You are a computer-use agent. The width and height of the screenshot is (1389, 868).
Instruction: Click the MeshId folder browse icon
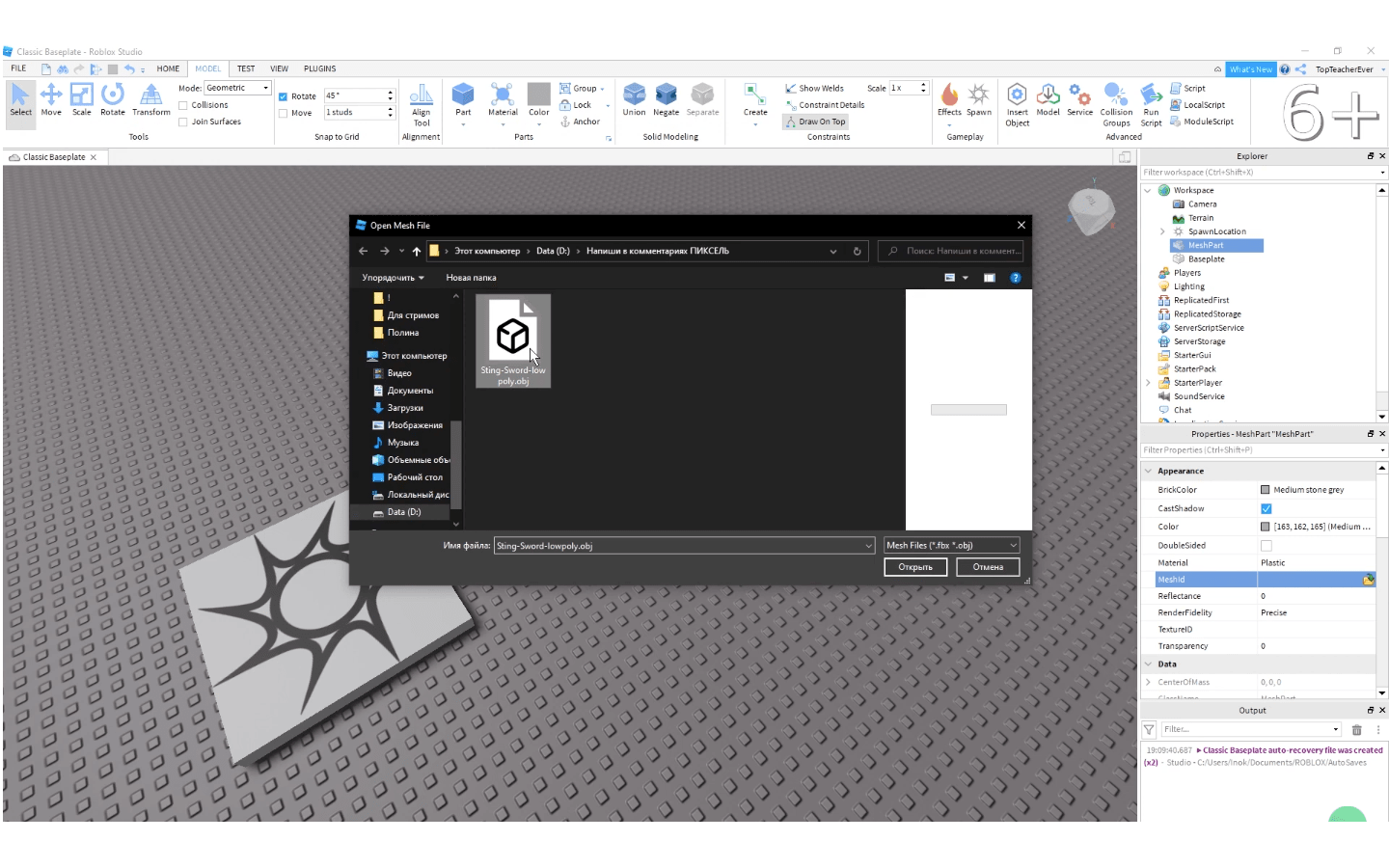[x=1368, y=580]
